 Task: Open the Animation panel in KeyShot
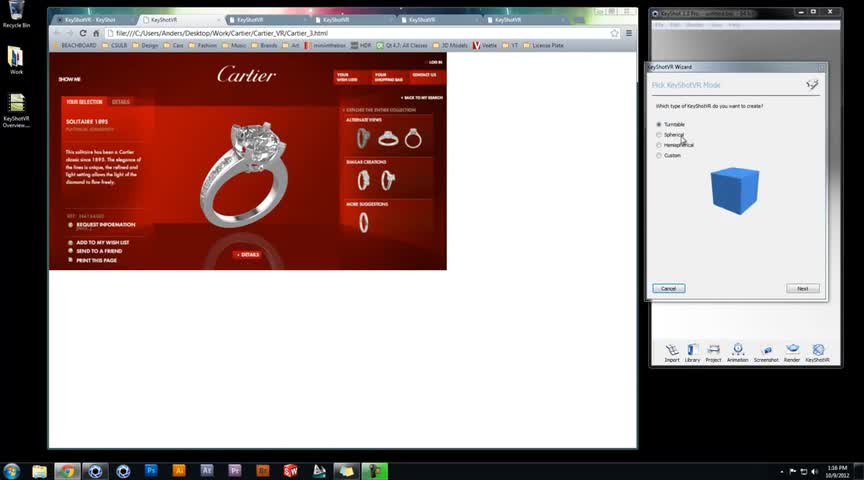pyautogui.click(x=738, y=353)
